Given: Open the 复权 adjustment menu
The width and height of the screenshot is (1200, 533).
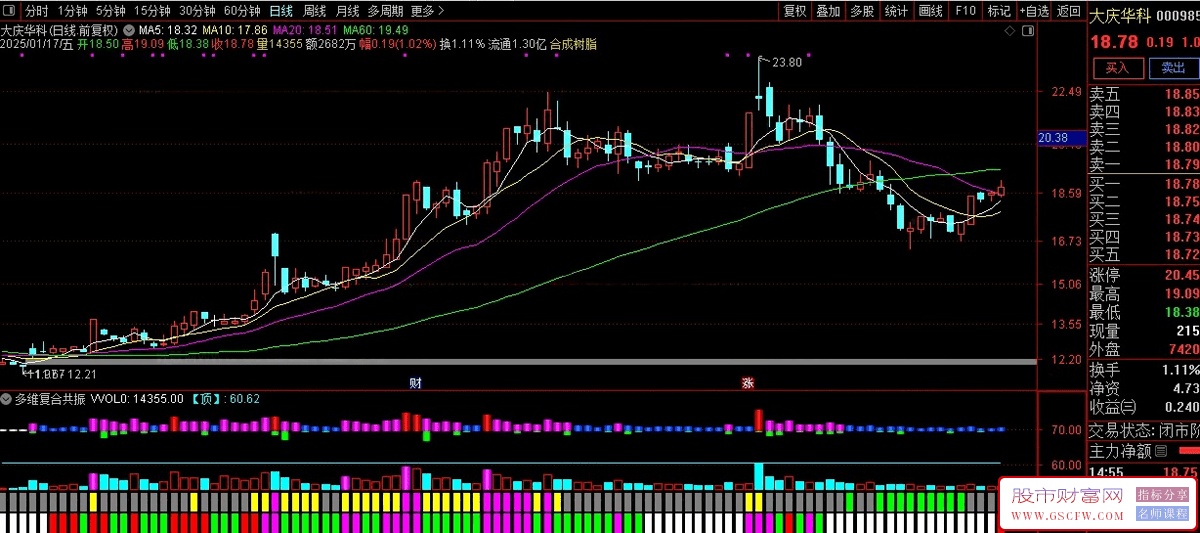Looking at the screenshot, I should [795, 11].
